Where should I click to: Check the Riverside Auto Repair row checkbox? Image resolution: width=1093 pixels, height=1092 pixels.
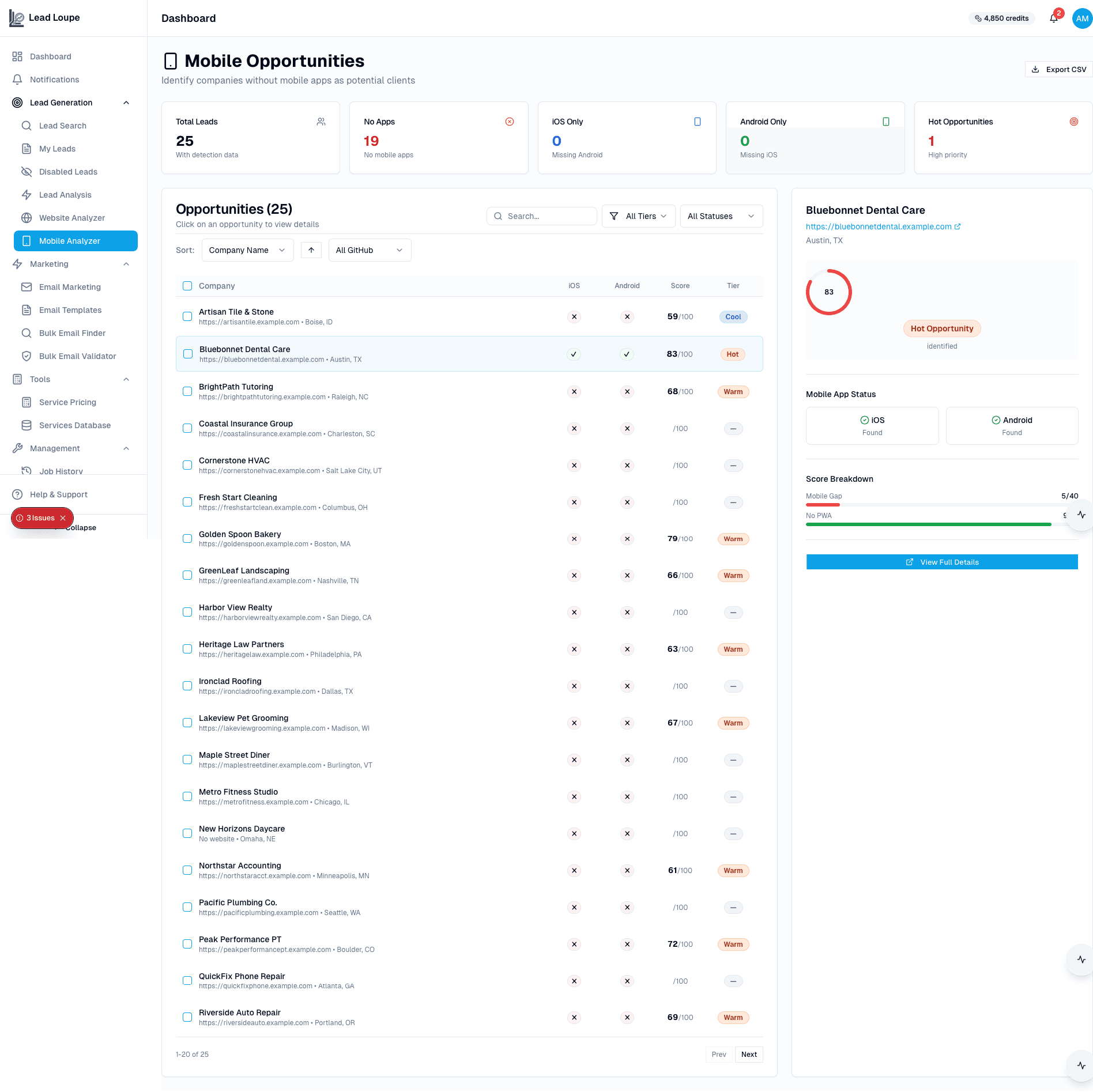click(187, 1017)
